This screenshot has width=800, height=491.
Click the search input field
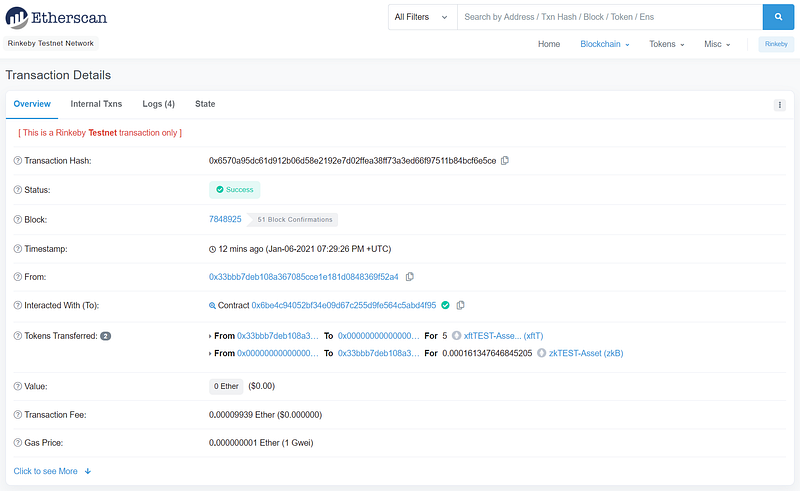pyautogui.click(x=610, y=17)
